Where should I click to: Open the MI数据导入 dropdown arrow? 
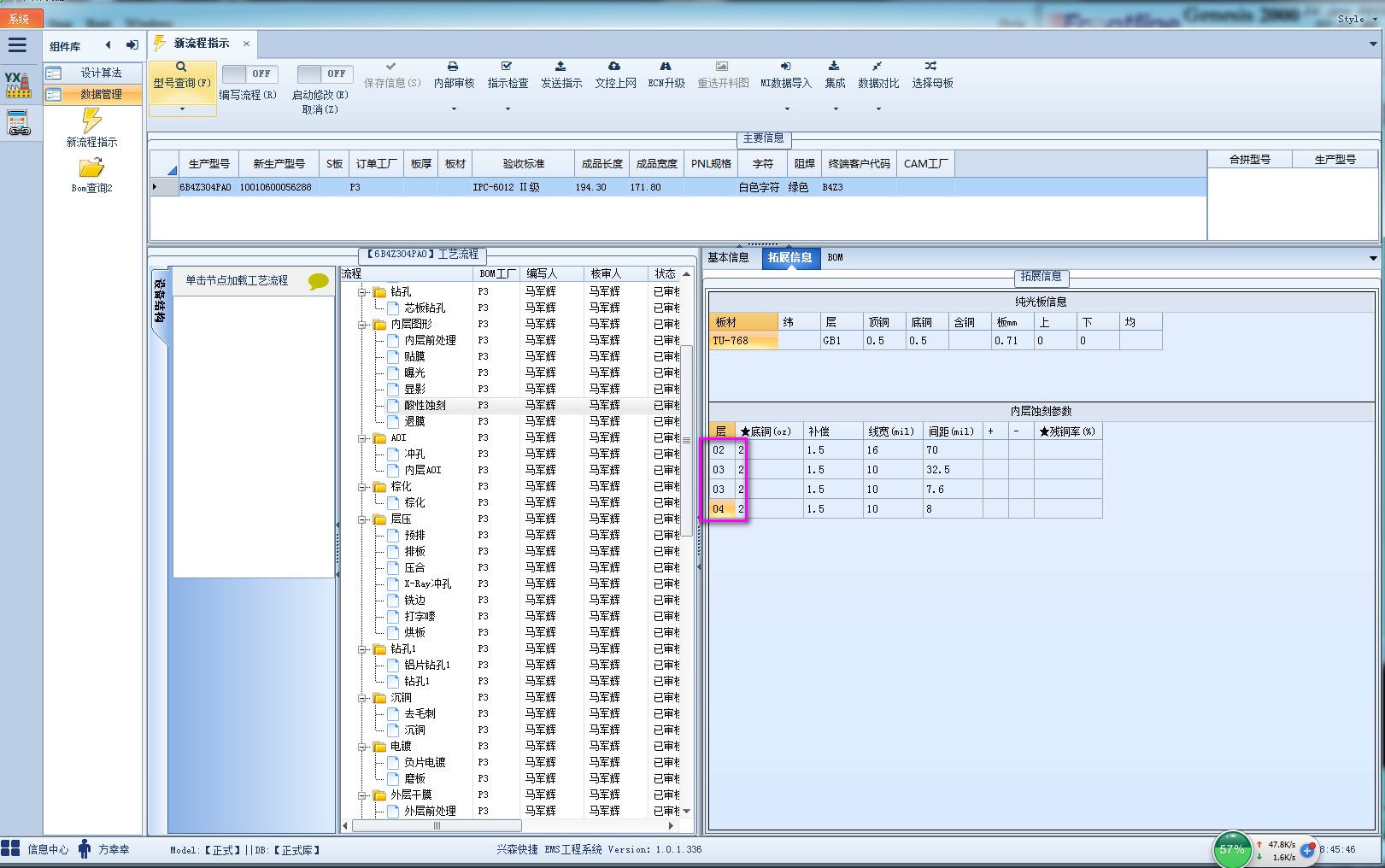click(x=786, y=109)
